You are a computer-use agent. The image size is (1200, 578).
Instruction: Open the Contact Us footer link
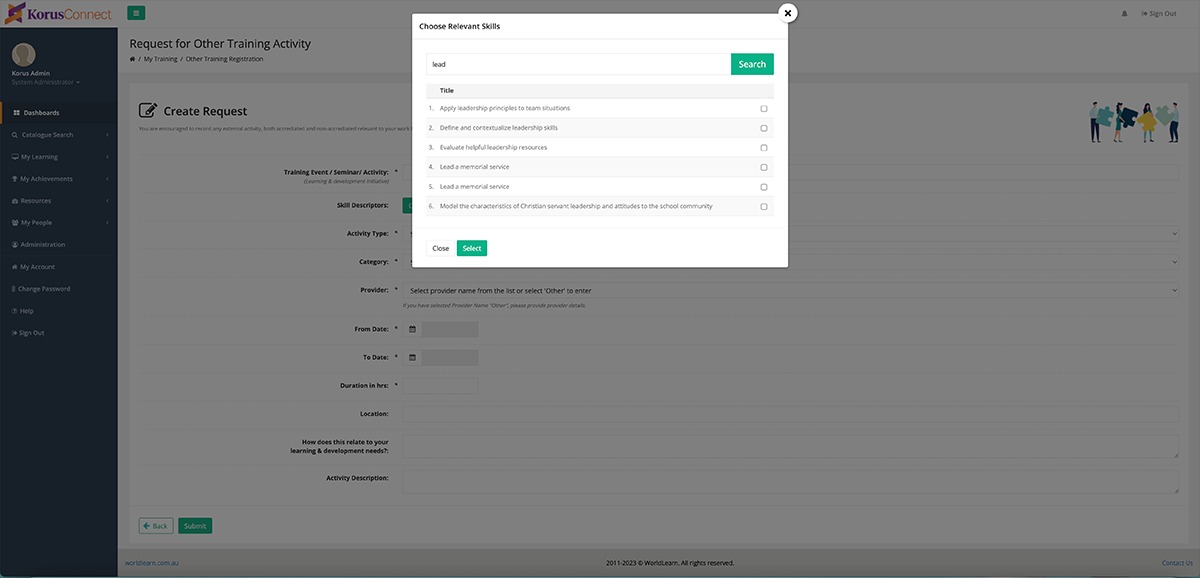point(1177,563)
